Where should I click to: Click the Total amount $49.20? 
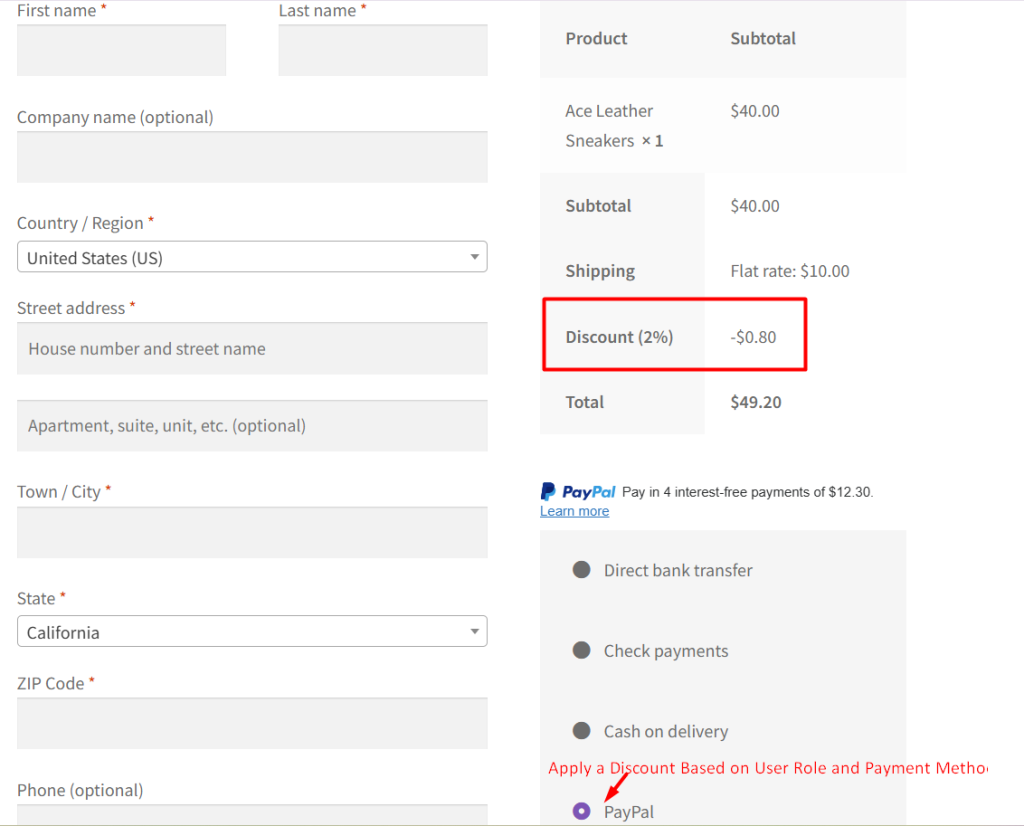click(755, 401)
